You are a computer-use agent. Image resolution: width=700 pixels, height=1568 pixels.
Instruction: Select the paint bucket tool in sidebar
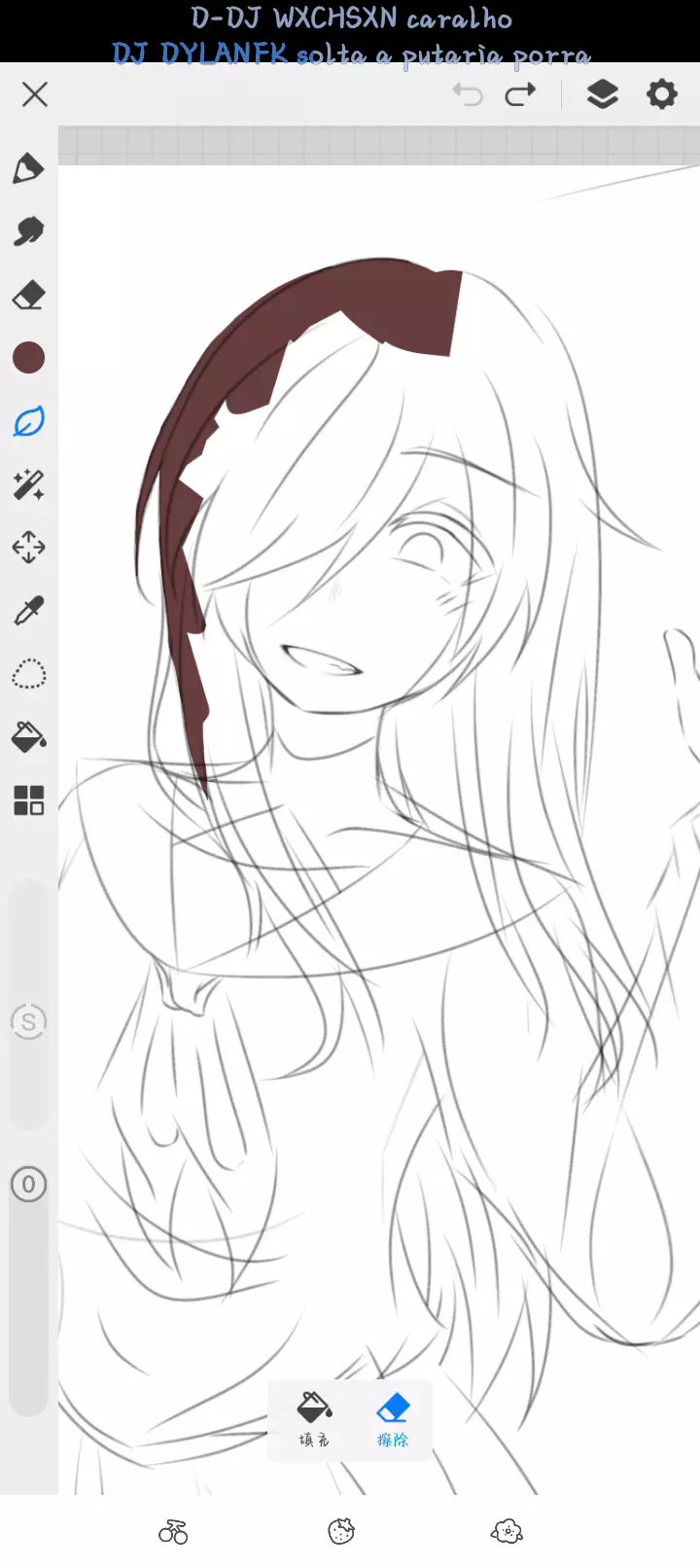(x=28, y=737)
